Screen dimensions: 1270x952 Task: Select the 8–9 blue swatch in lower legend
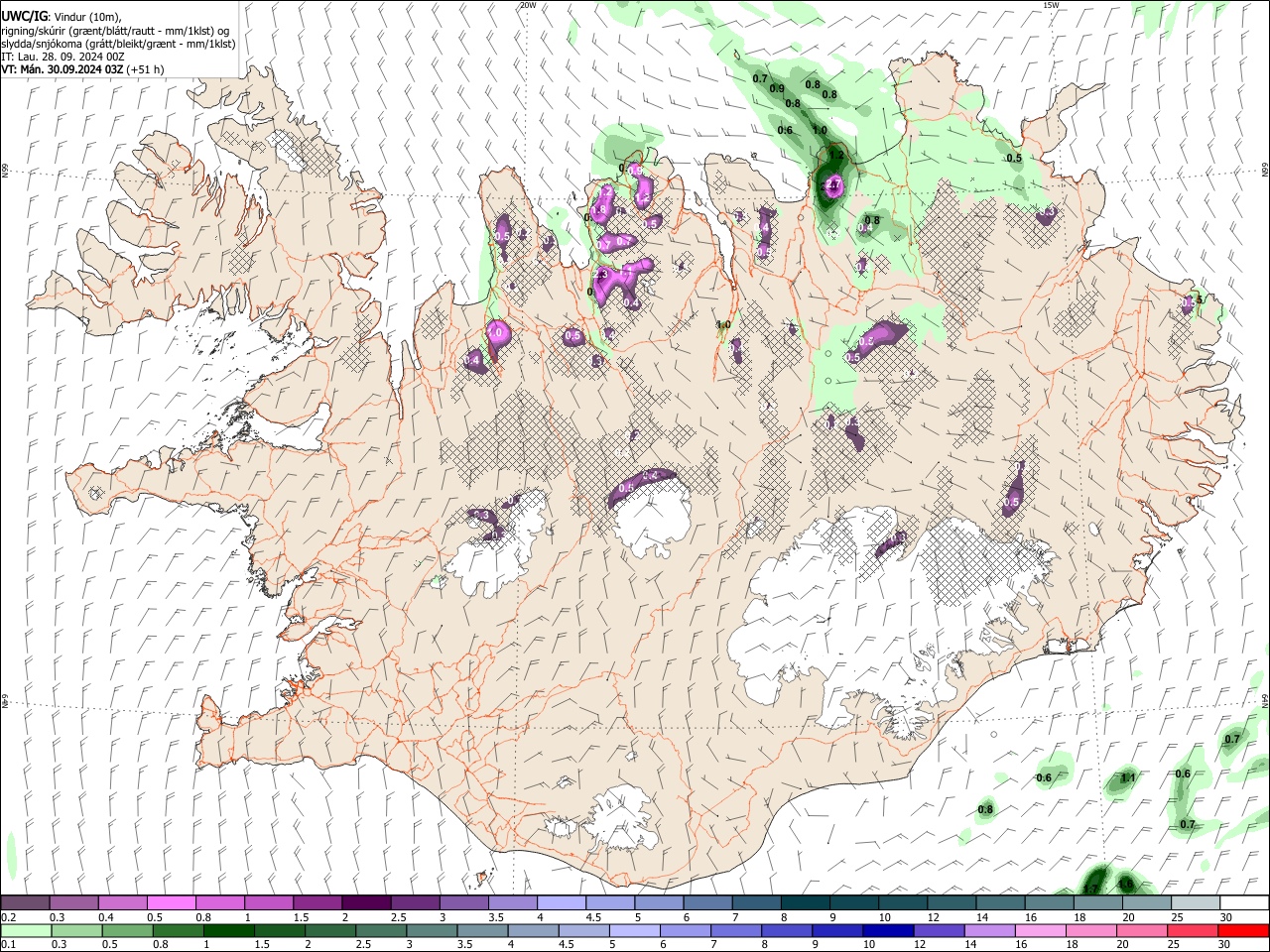[x=786, y=930]
